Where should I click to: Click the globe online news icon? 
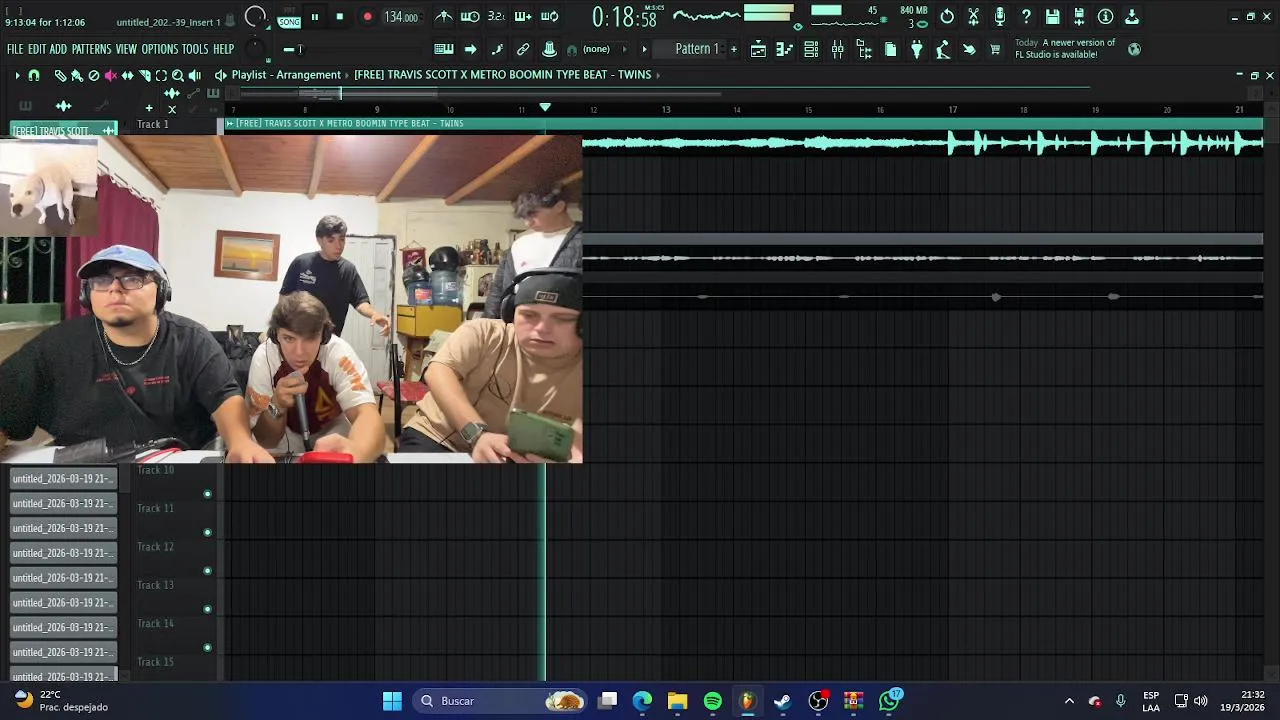point(1134,49)
